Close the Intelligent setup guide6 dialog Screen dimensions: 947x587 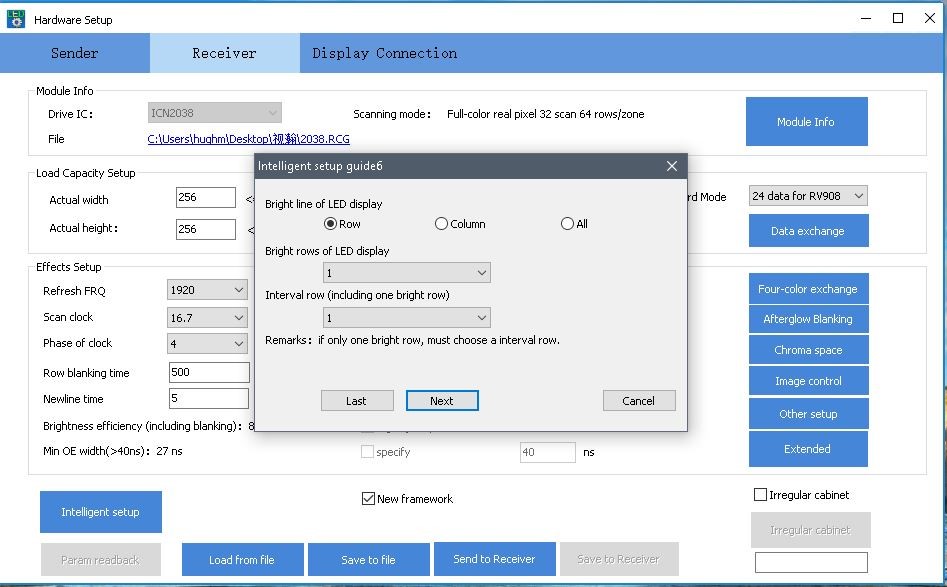pyautogui.click(x=671, y=166)
